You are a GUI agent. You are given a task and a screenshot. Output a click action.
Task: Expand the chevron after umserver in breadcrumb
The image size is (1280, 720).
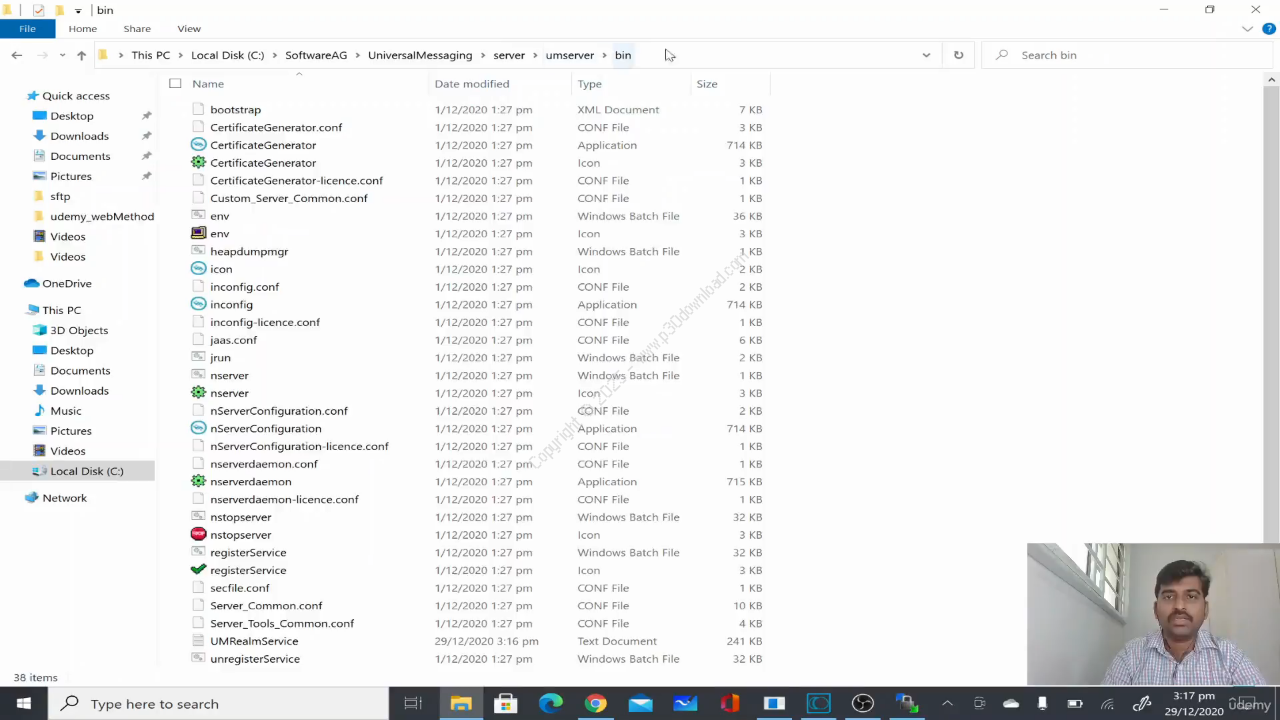click(604, 55)
